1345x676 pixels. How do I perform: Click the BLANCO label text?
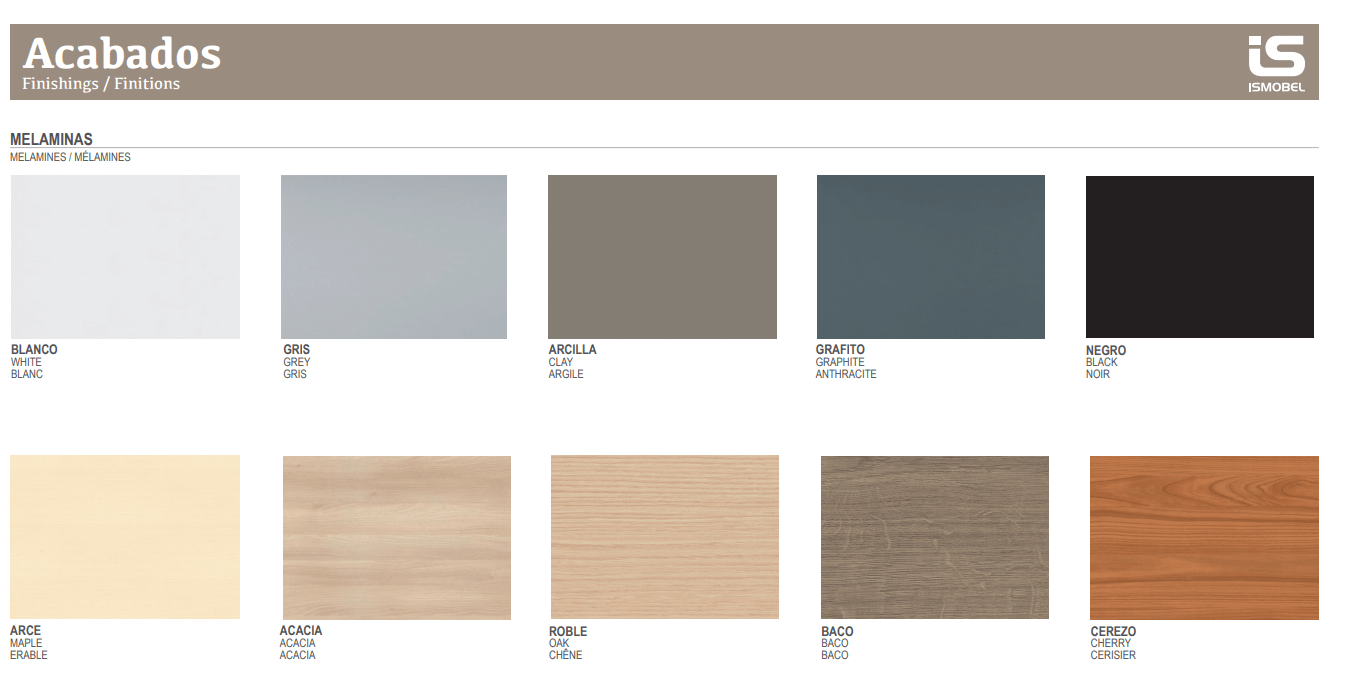coord(34,350)
